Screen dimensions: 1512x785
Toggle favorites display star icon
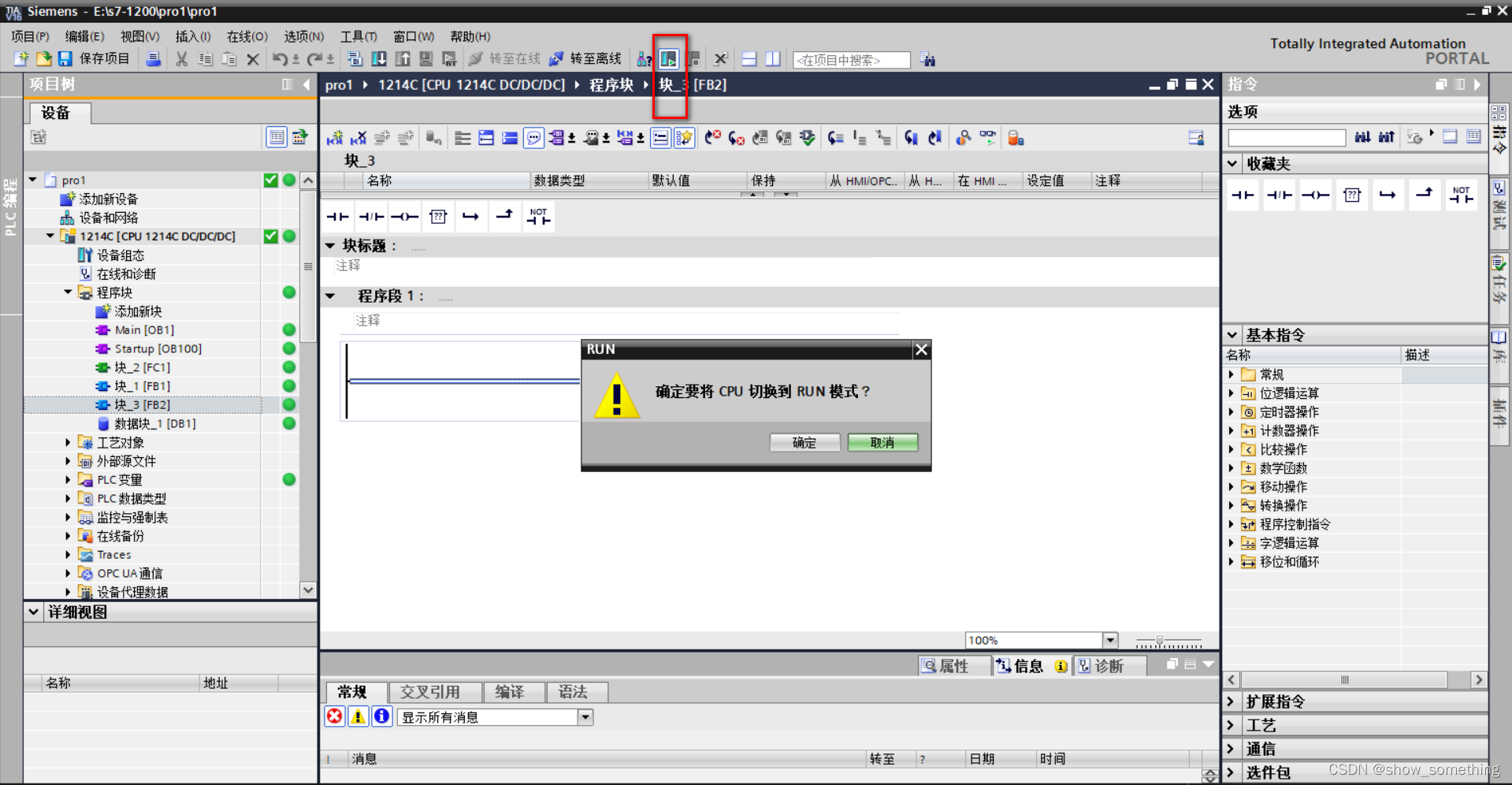tap(684, 138)
